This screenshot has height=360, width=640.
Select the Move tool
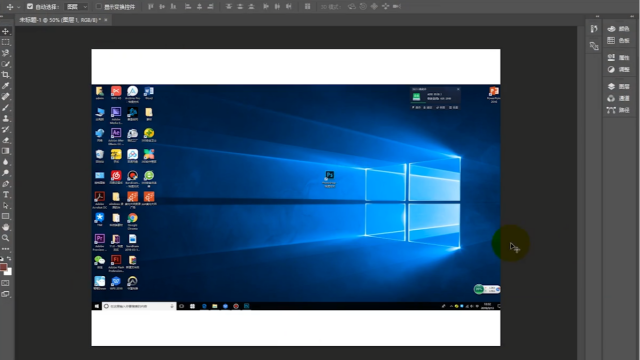coord(6,31)
